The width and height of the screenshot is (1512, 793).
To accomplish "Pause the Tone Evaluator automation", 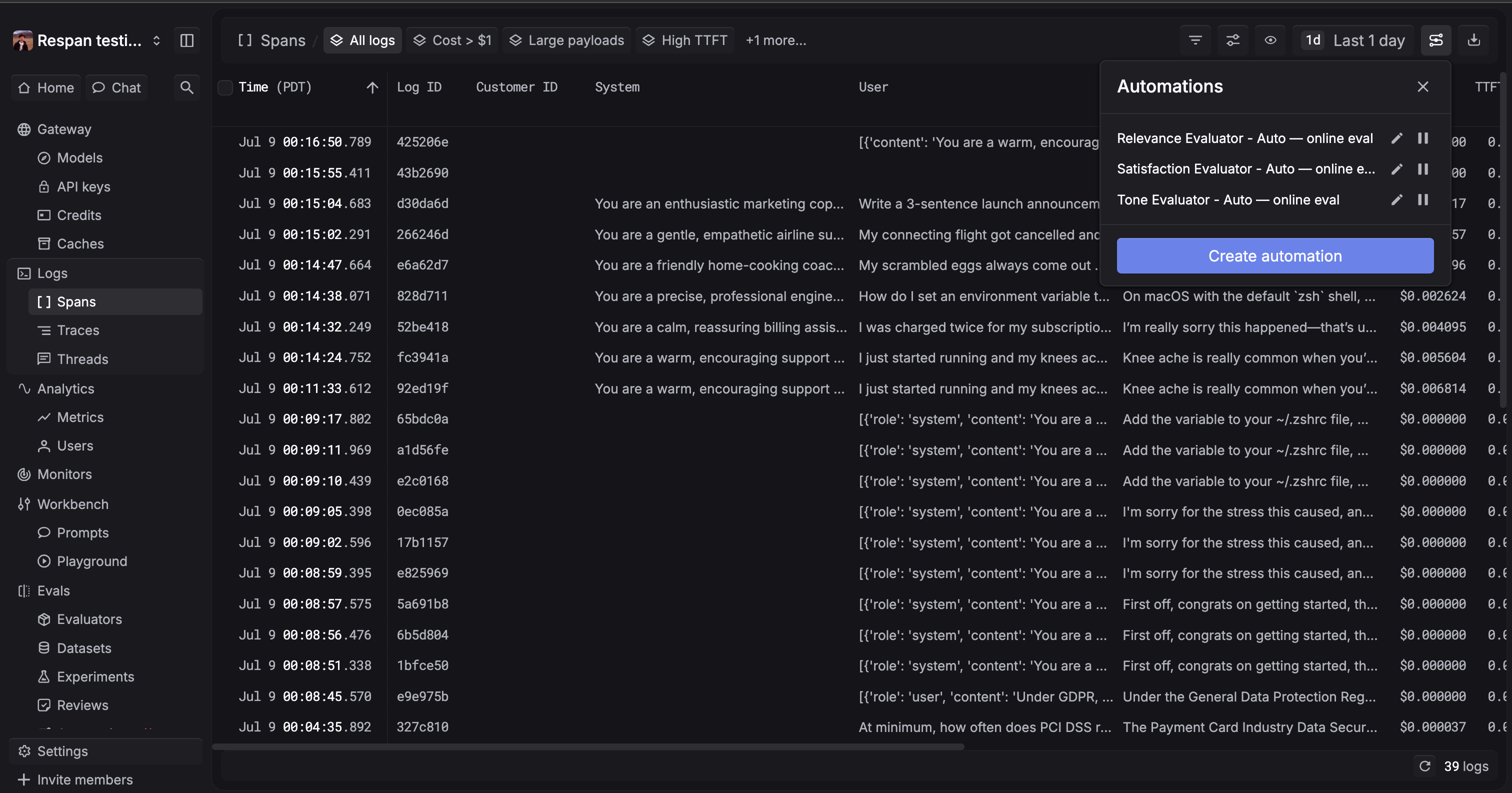I will point(1423,199).
